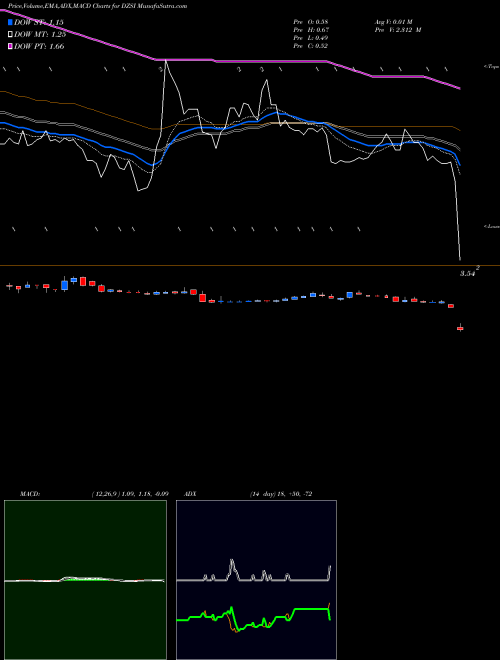This screenshot has height=660, width=500.
Task: Select the 'DOW ST: 1.15' legend text
Action: (x=39, y=22)
